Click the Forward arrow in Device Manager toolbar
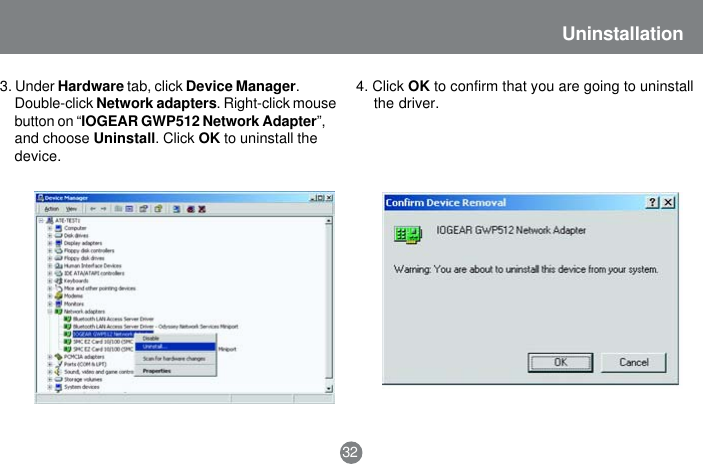The height and width of the screenshot is (464, 703). point(104,209)
